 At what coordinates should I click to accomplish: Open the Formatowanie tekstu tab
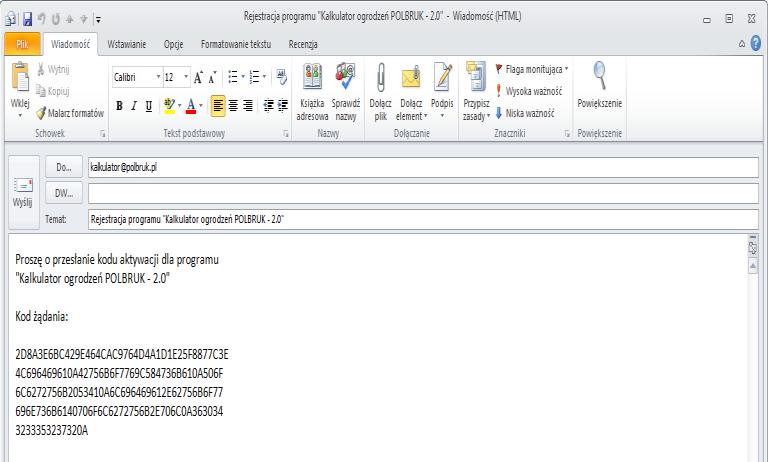coord(236,44)
